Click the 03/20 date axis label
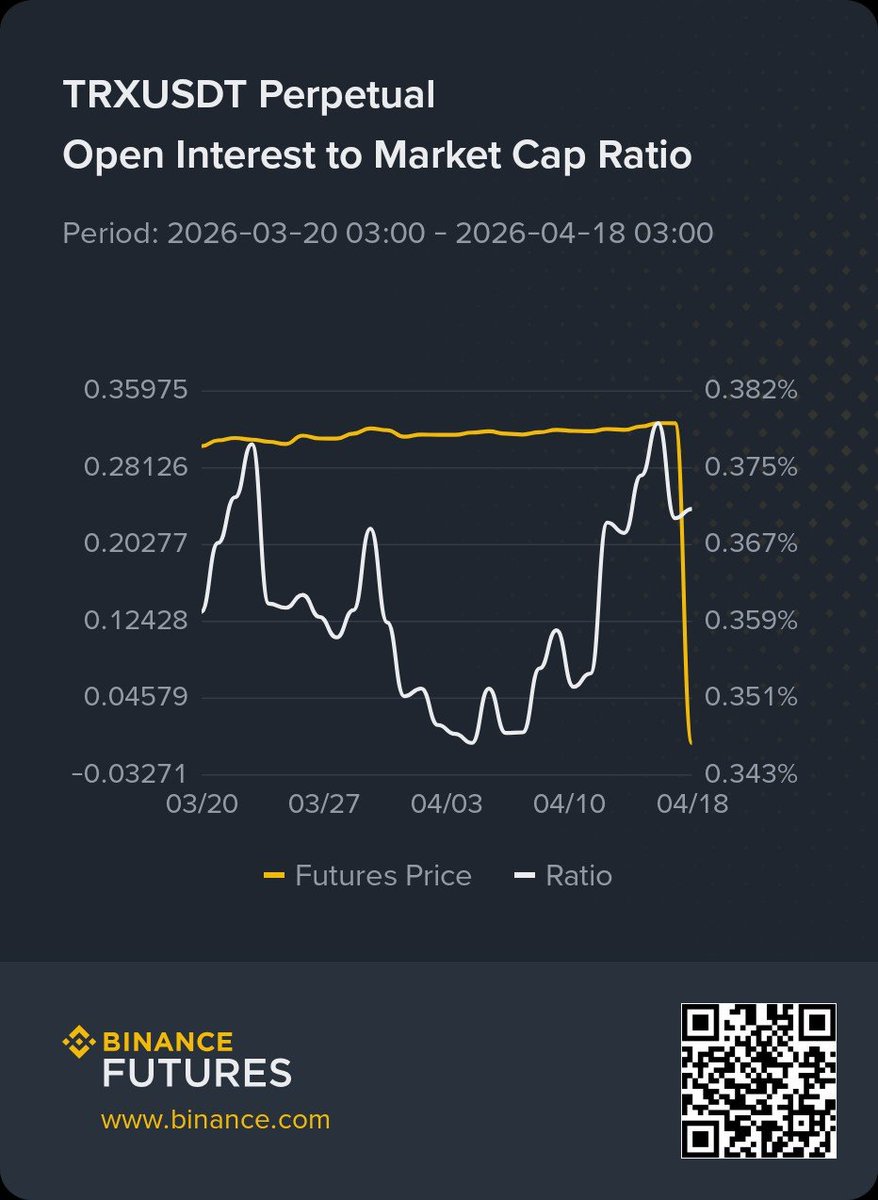This screenshot has height=1200, width=878. point(201,804)
